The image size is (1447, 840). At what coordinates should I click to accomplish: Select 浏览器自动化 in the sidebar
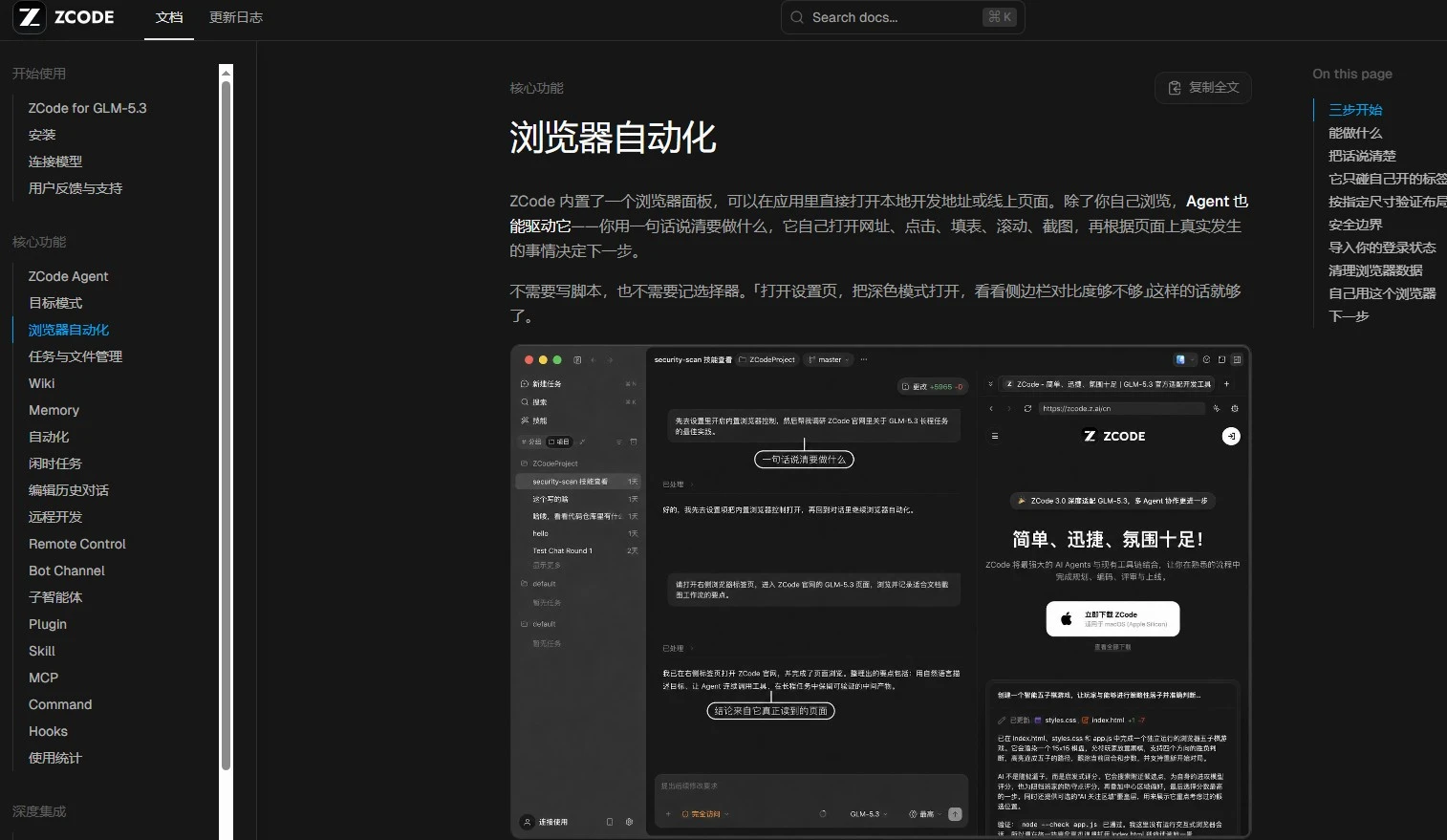click(x=69, y=330)
